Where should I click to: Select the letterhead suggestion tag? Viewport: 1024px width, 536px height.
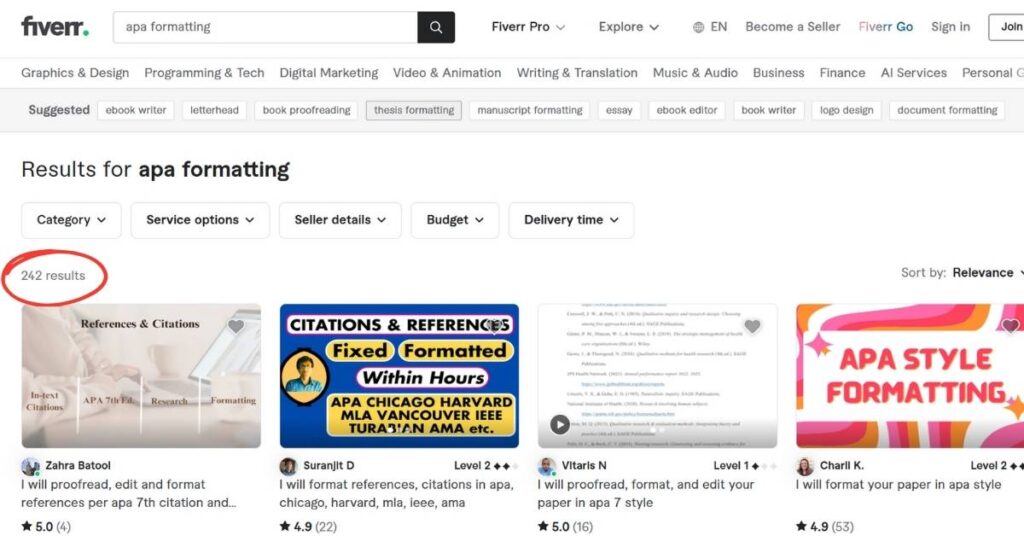(x=214, y=110)
